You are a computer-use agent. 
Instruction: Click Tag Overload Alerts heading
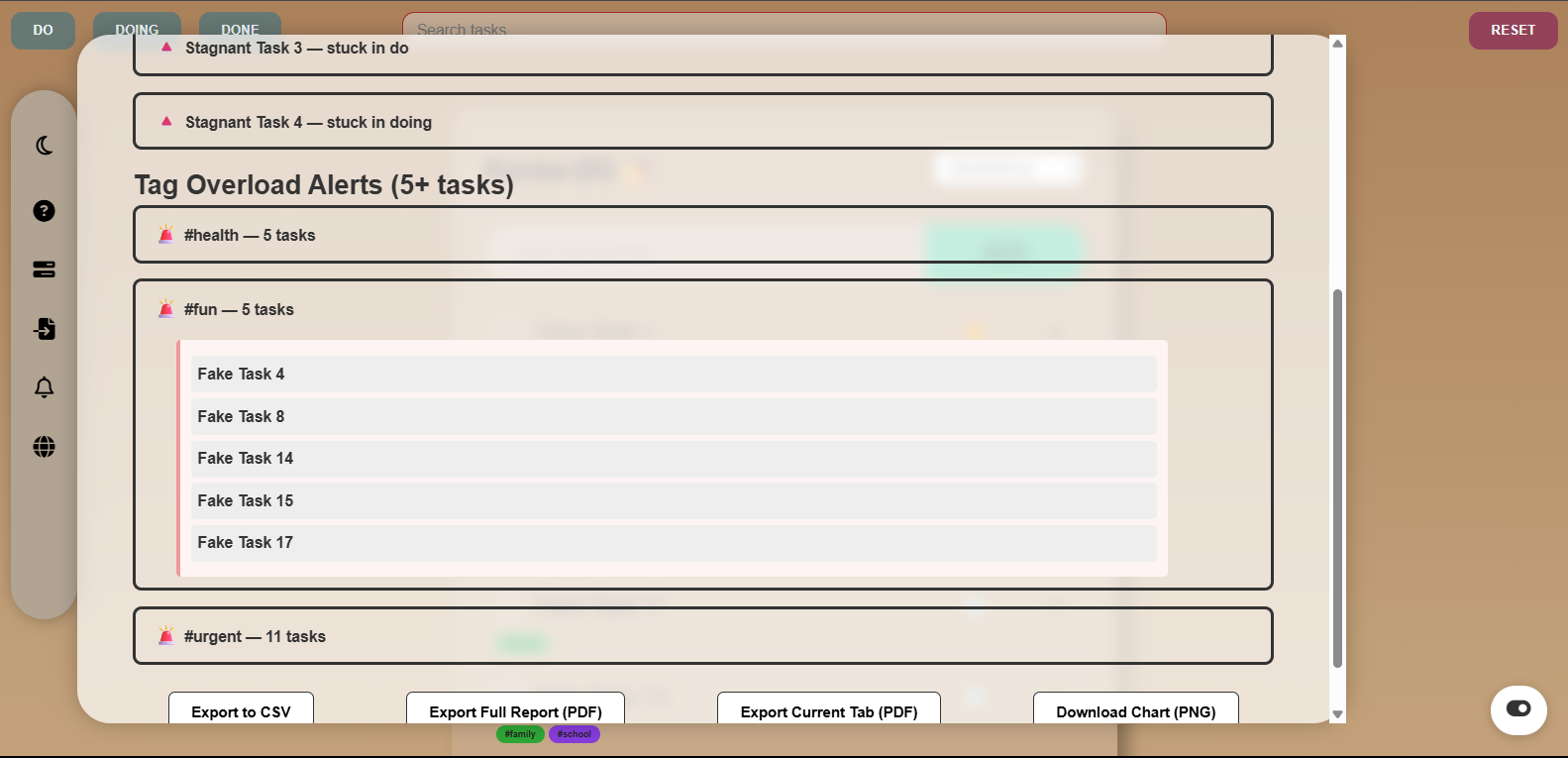(x=324, y=184)
